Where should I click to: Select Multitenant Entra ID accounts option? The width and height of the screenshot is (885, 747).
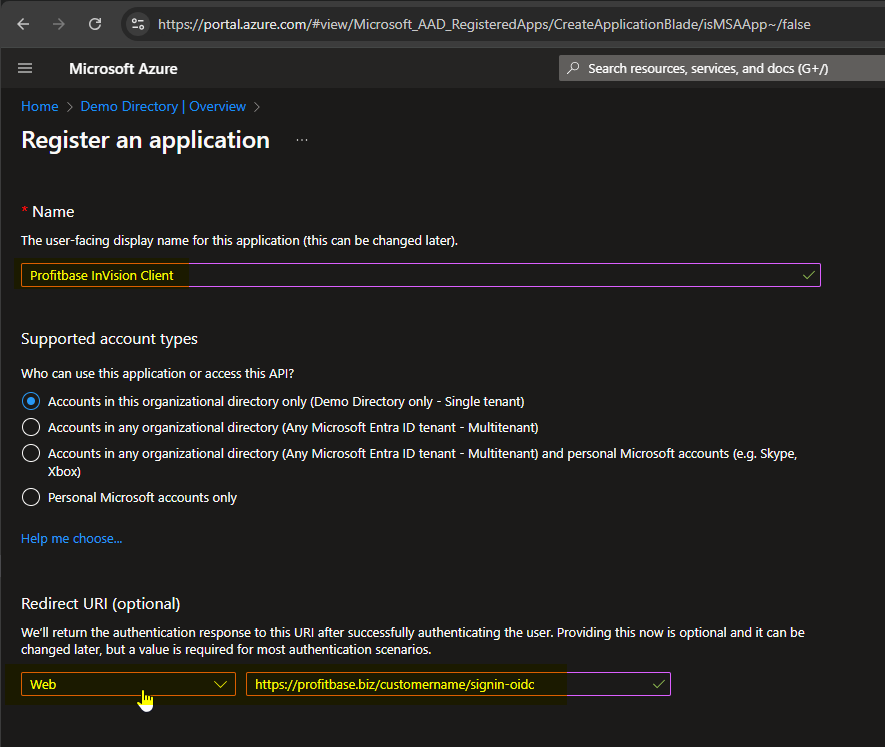point(31,427)
